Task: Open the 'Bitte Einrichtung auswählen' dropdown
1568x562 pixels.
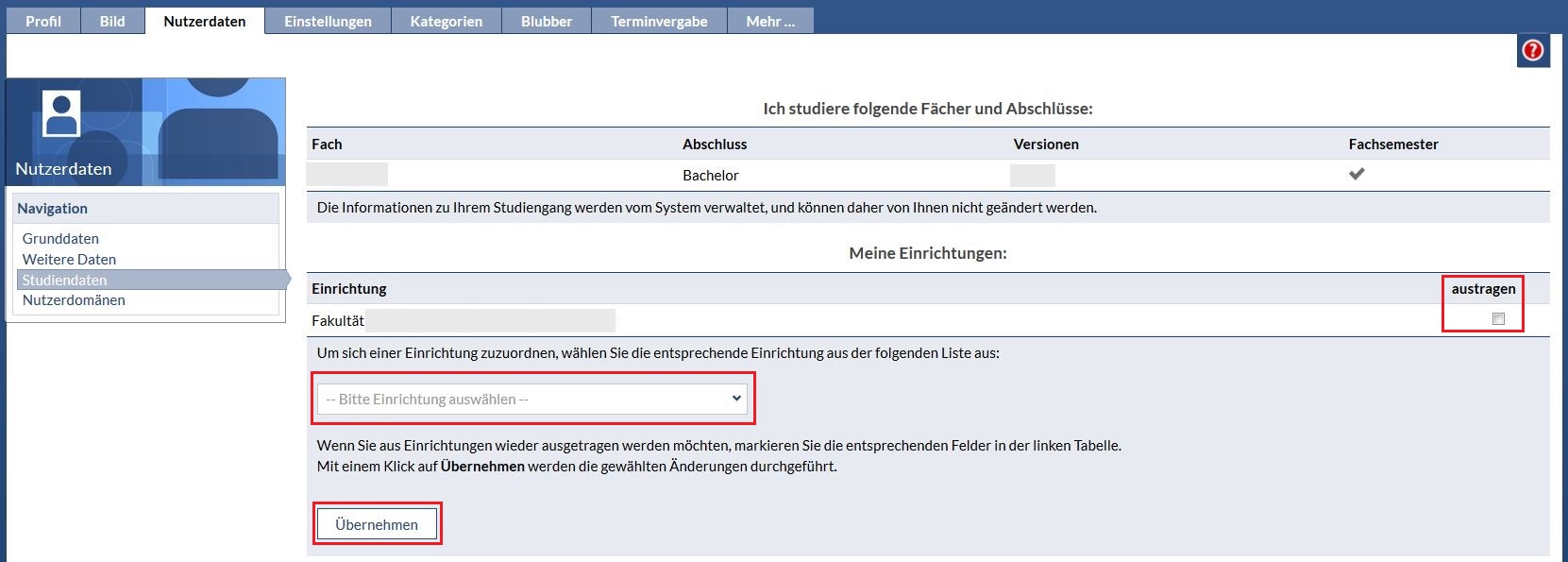Action: tap(533, 399)
